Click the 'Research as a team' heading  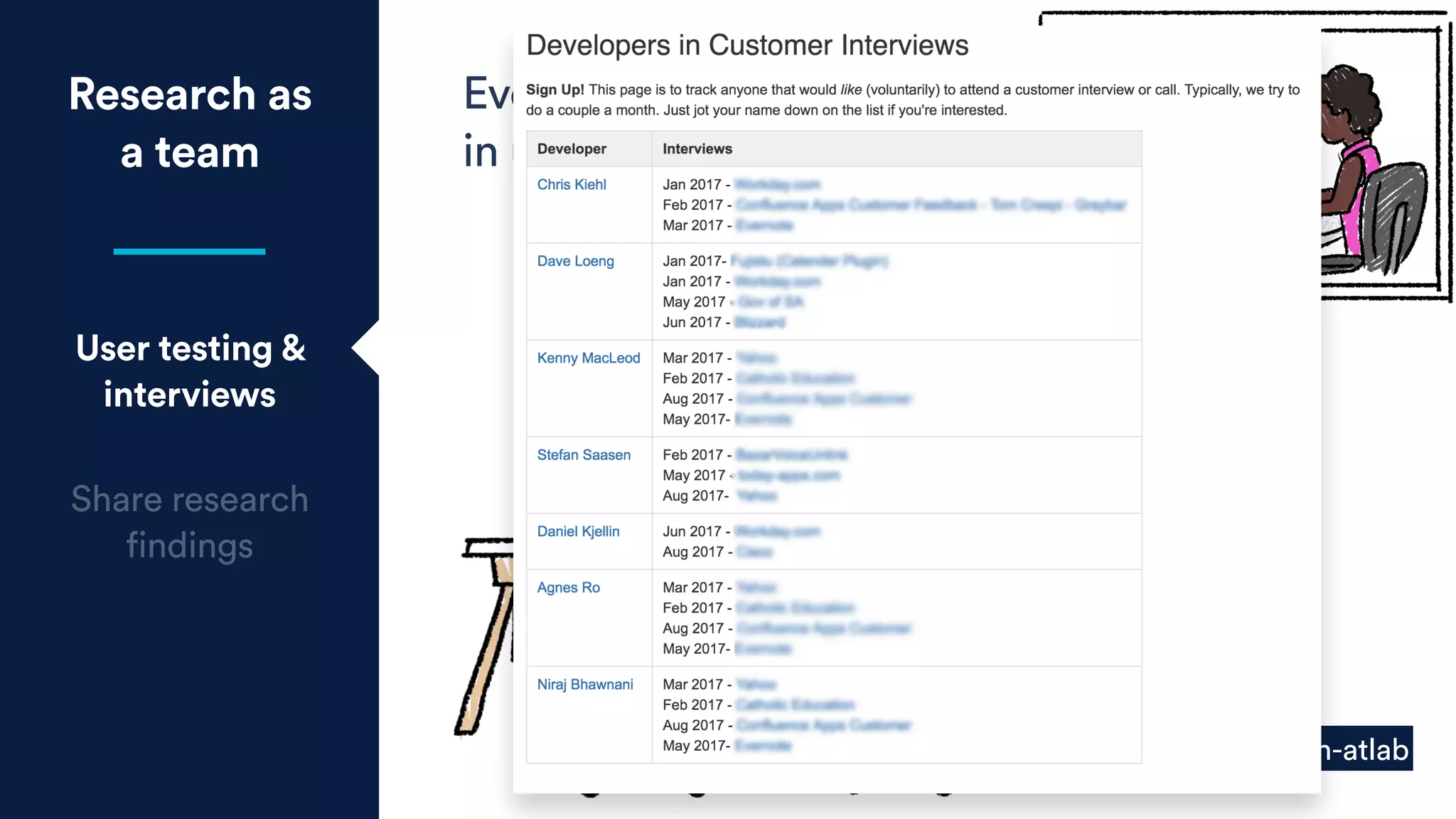190,123
